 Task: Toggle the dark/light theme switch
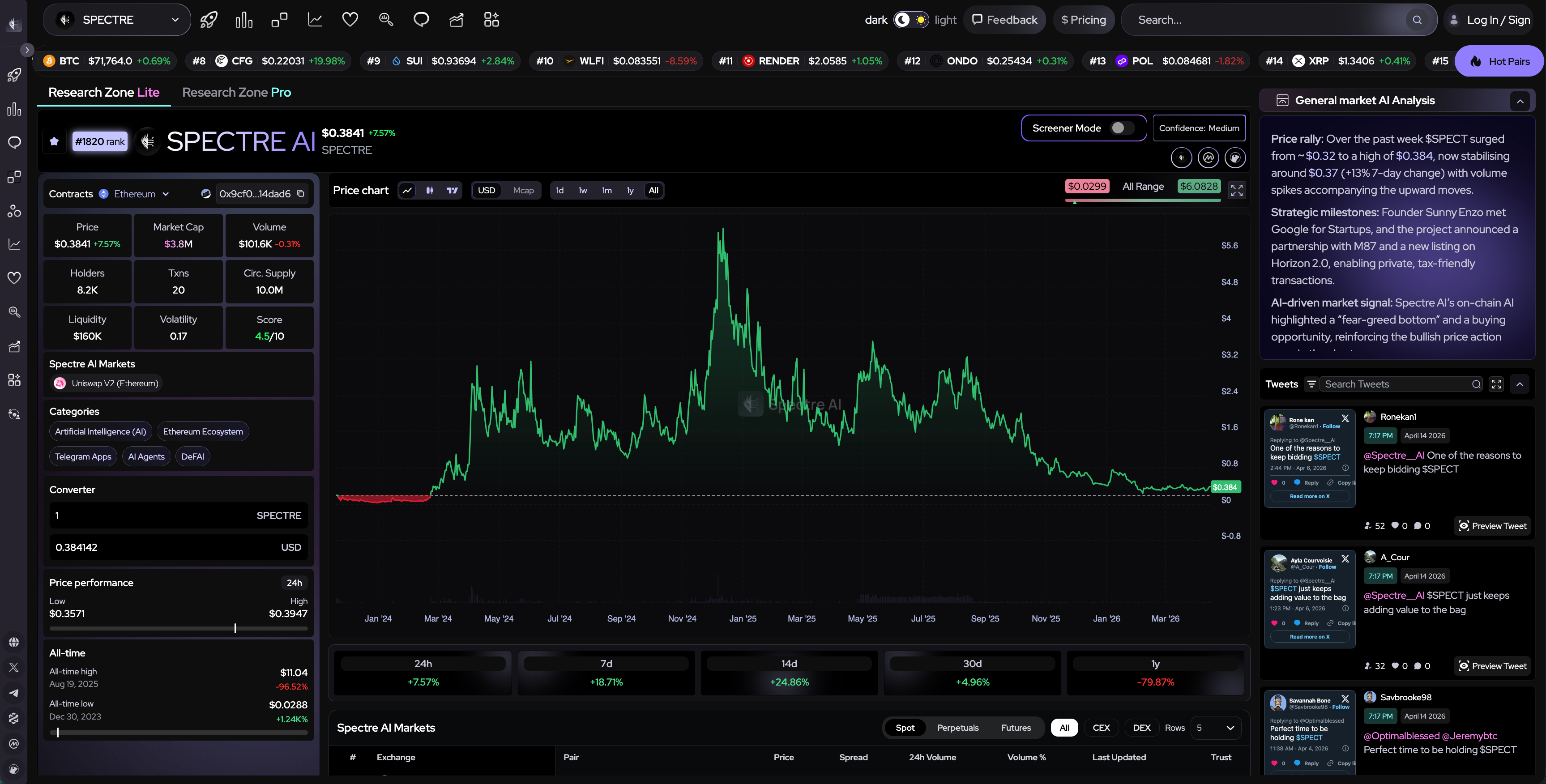[x=910, y=20]
